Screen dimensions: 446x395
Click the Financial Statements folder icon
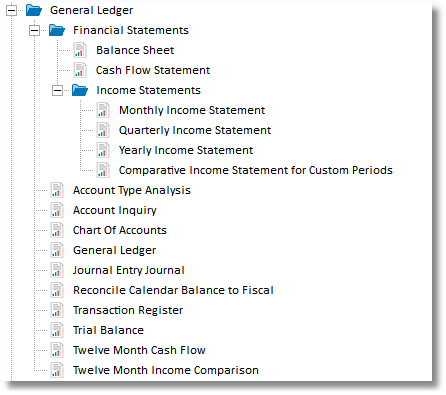click(x=57, y=30)
